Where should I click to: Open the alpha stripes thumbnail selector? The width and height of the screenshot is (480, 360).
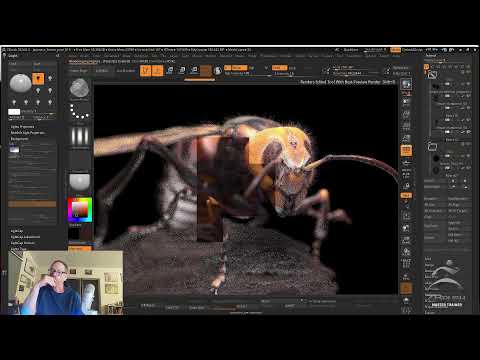click(x=79, y=136)
